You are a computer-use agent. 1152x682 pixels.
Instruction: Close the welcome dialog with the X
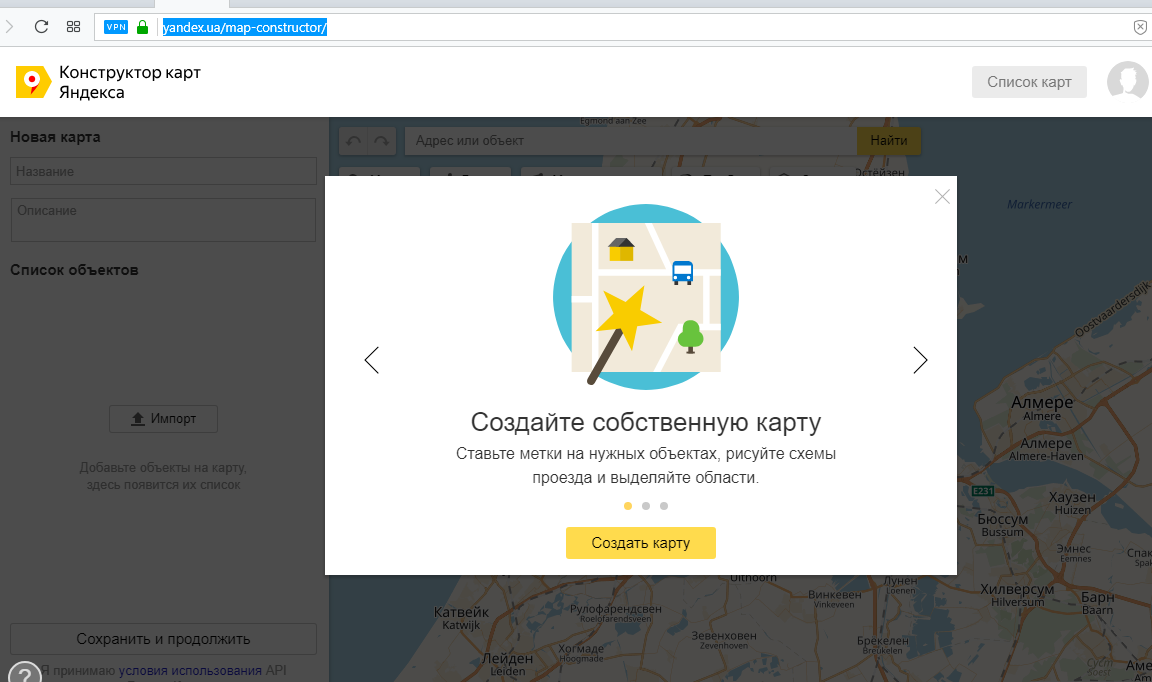(942, 197)
